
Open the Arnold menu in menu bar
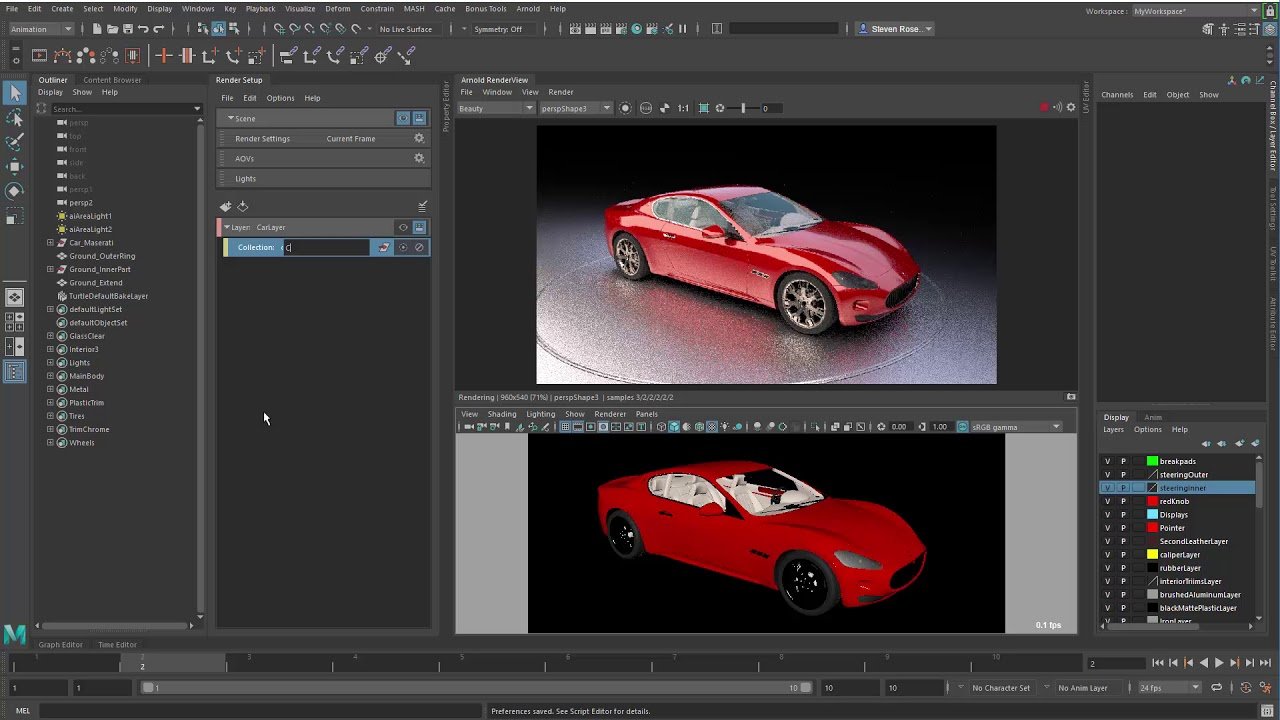527,9
